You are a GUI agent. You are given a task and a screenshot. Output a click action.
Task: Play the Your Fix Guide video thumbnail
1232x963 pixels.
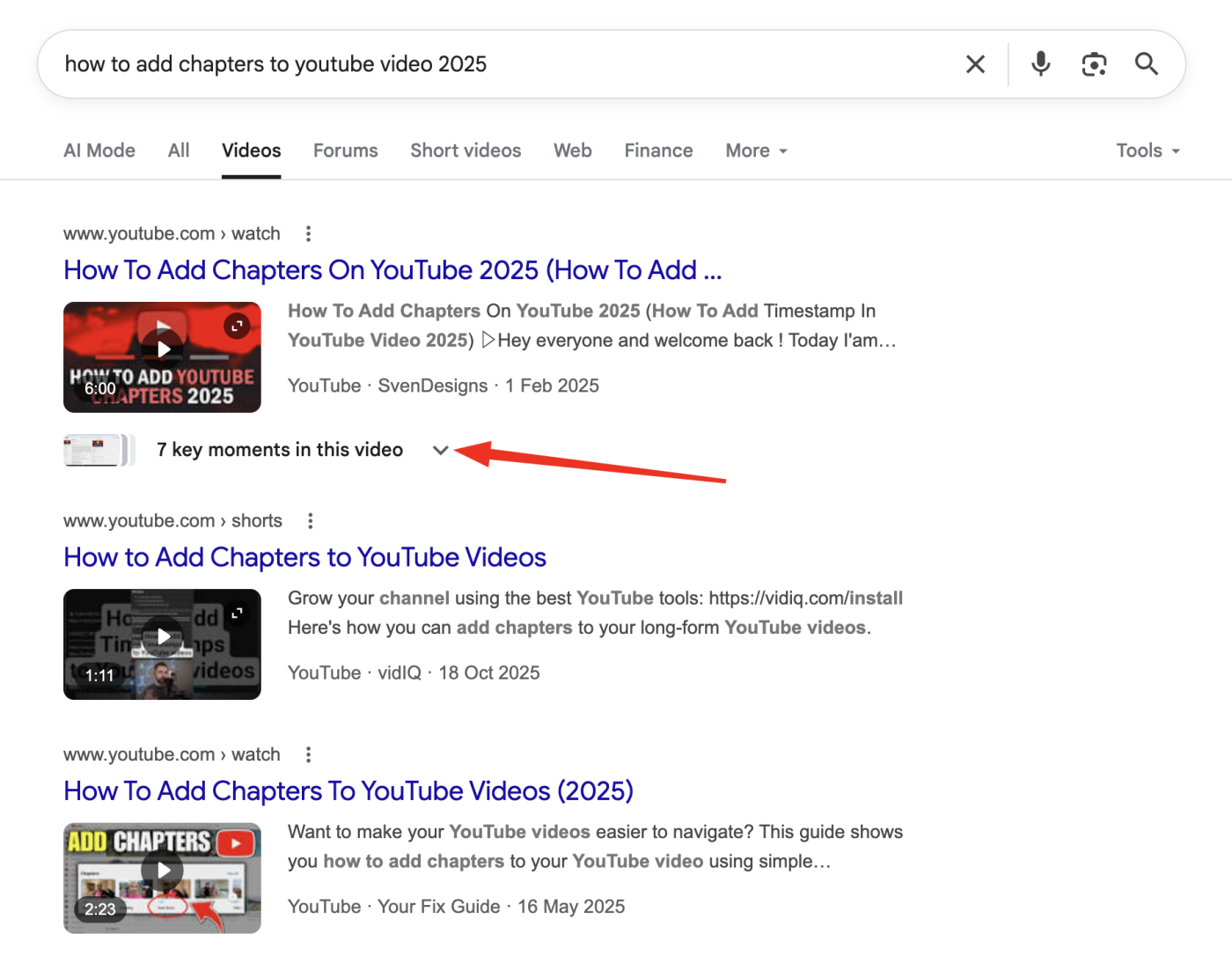pos(162,870)
